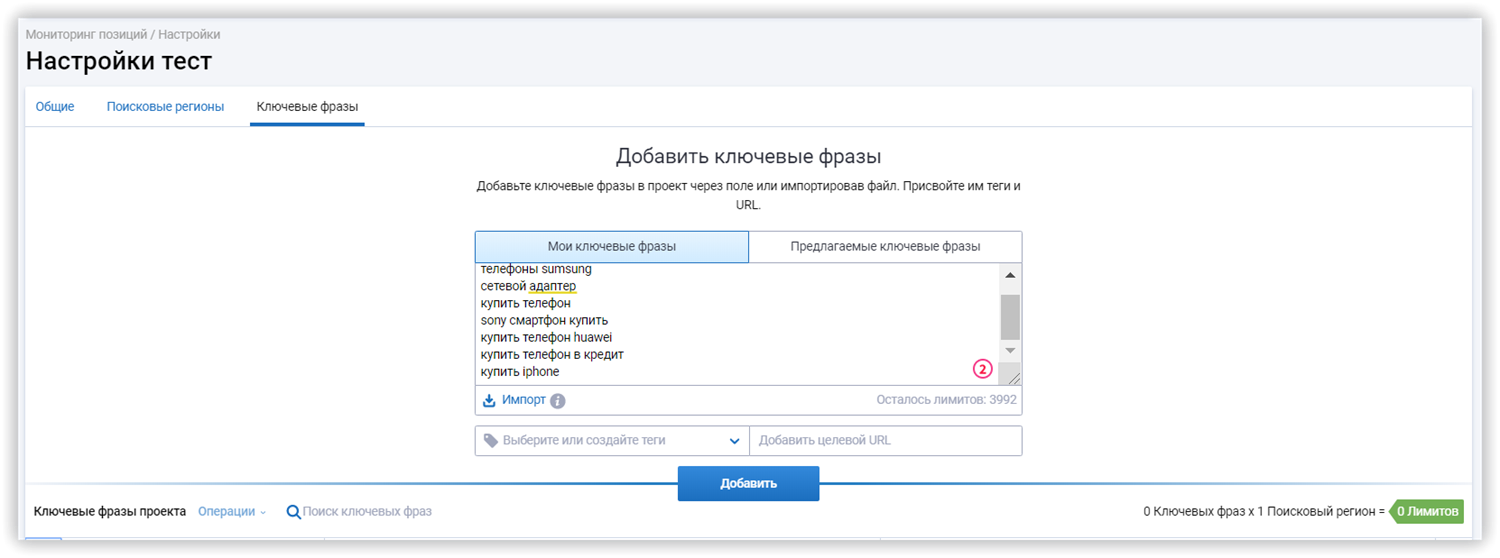Click the textarea resize handle icon
This screenshot has width=1500, height=558.
click(x=1012, y=377)
